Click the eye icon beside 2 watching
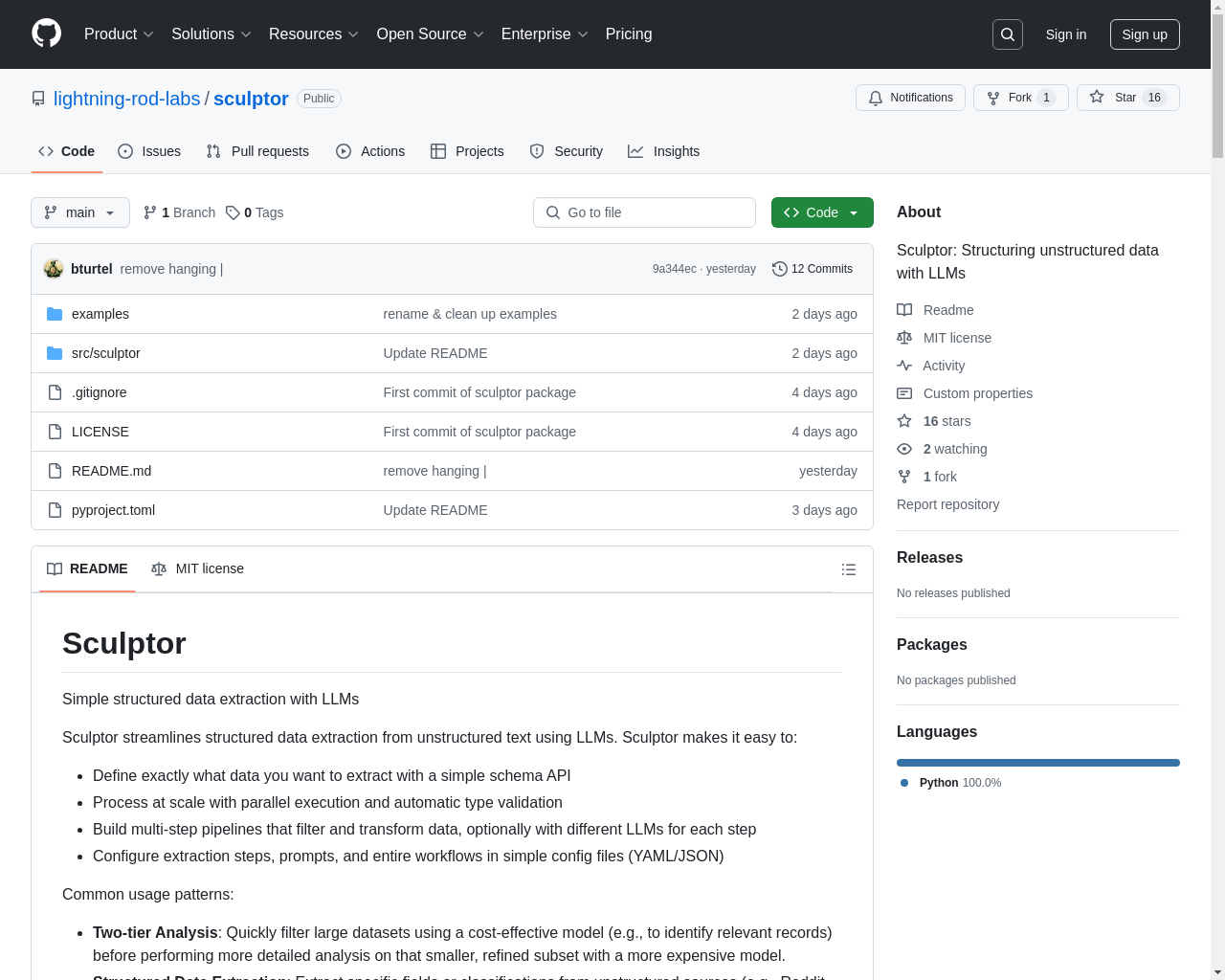Screen dimensions: 1225x980 (x=904, y=449)
